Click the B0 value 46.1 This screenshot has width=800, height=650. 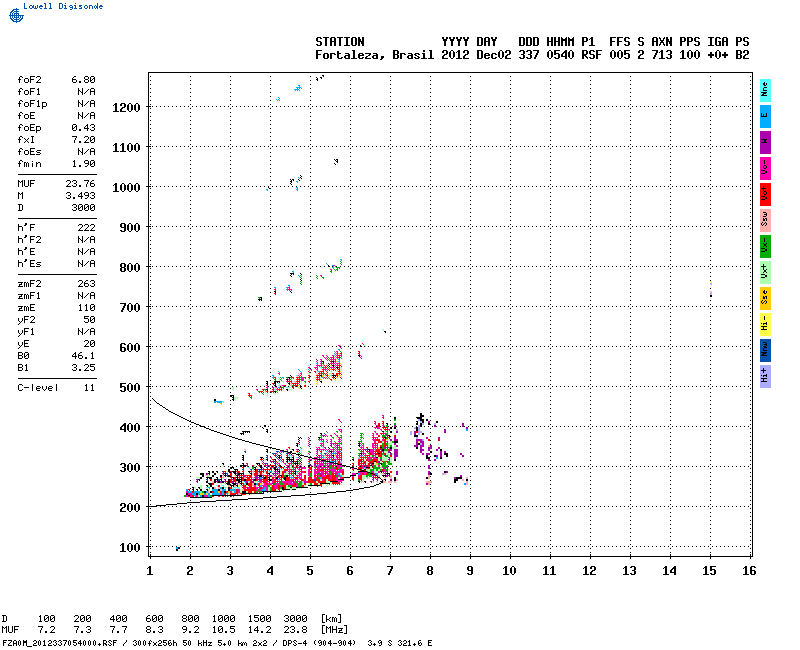click(x=83, y=356)
